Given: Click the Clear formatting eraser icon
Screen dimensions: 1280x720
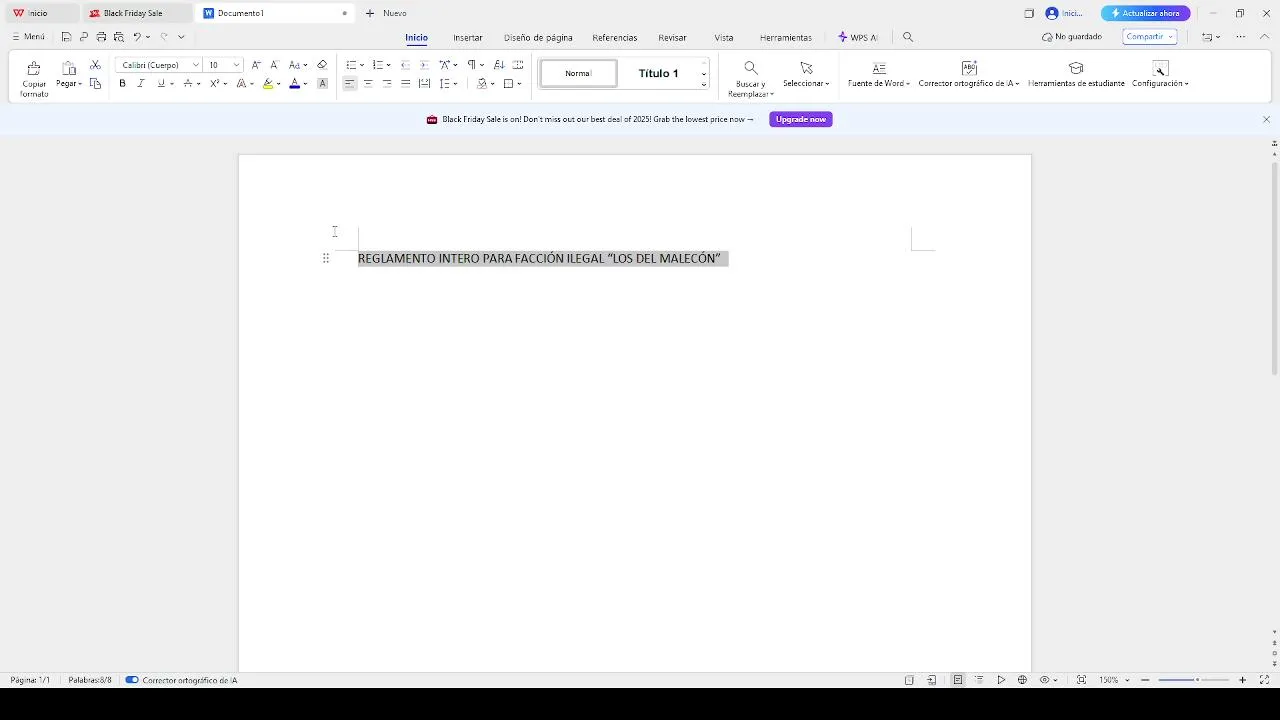Looking at the screenshot, I should click(322, 65).
